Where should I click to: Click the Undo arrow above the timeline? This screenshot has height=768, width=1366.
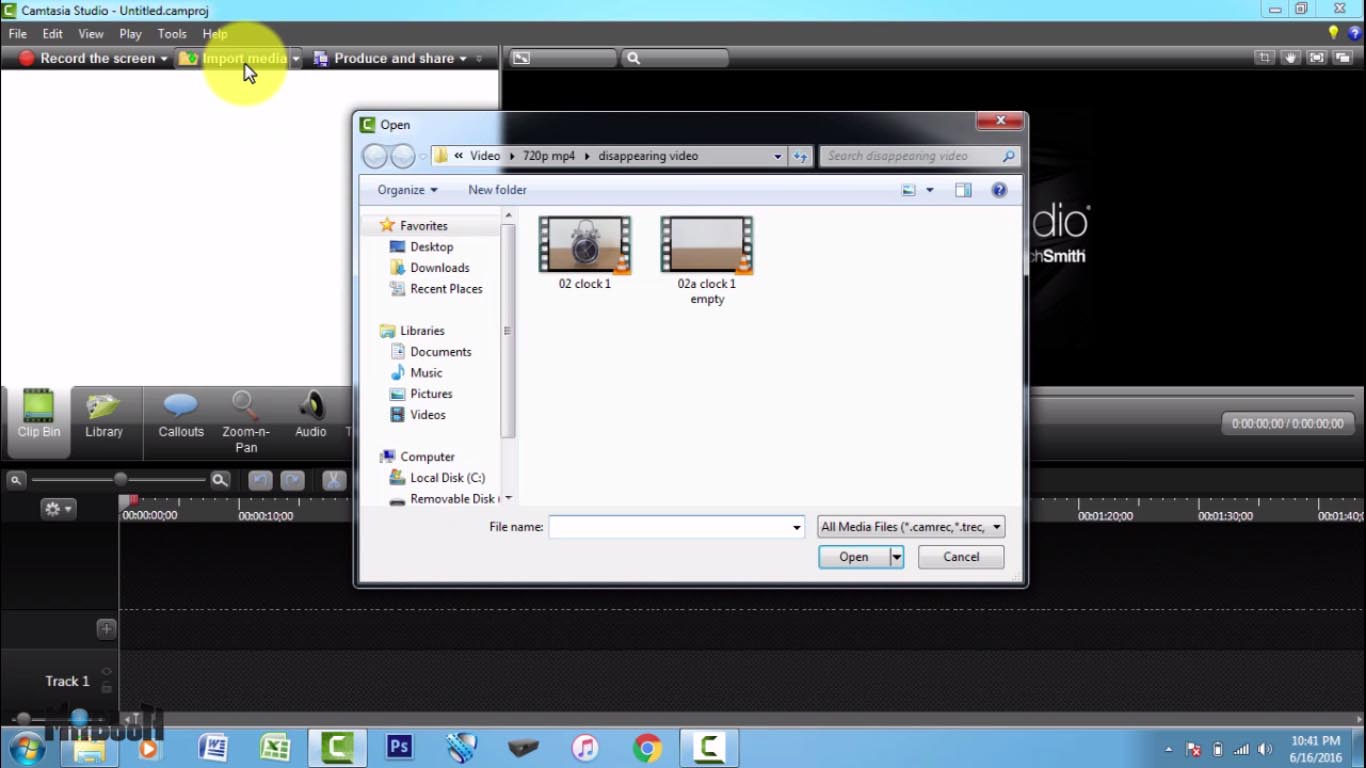point(261,481)
